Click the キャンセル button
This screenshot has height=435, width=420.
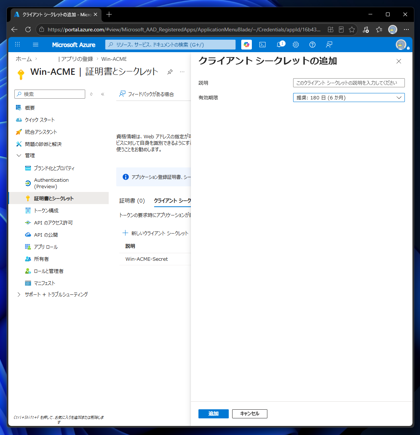click(x=250, y=413)
